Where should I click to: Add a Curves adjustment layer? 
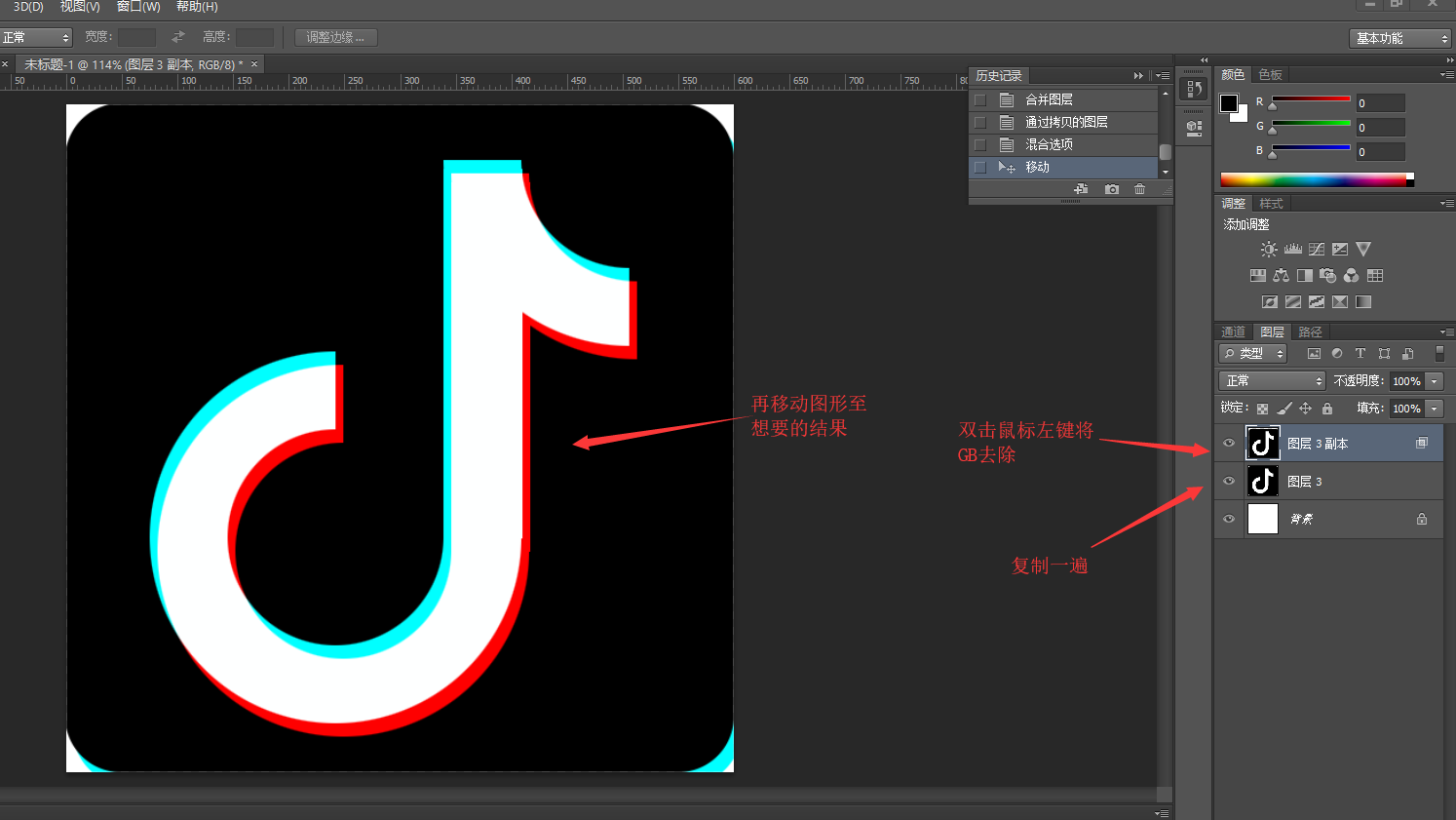coord(1317,250)
